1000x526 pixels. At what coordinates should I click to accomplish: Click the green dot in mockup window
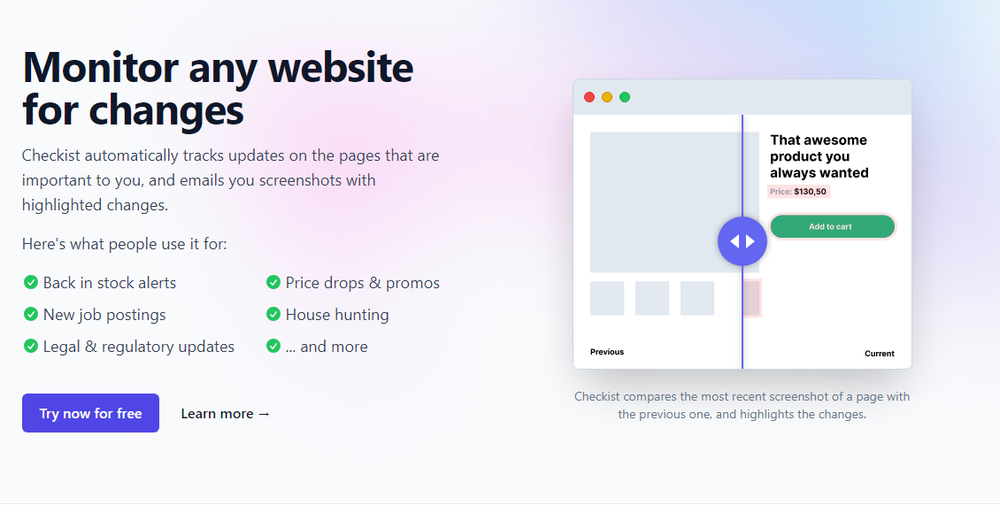tap(625, 97)
